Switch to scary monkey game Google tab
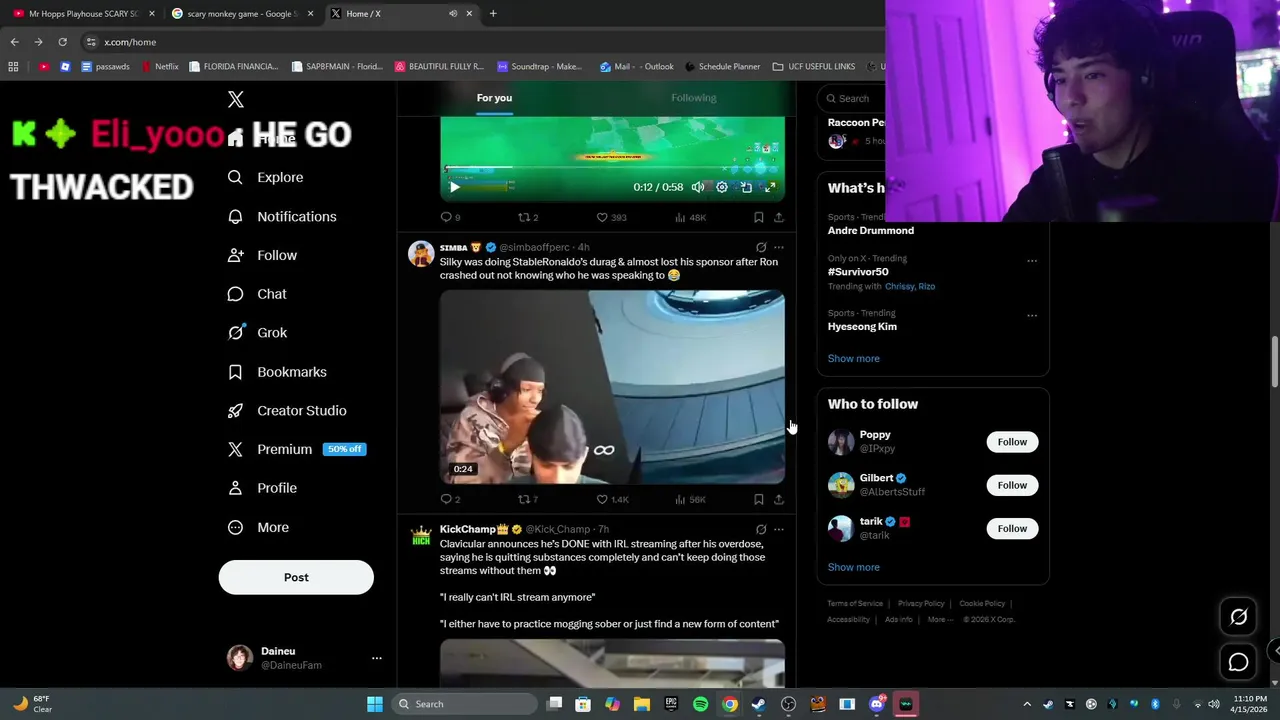This screenshot has width=1280, height=720. pos(241,14)
